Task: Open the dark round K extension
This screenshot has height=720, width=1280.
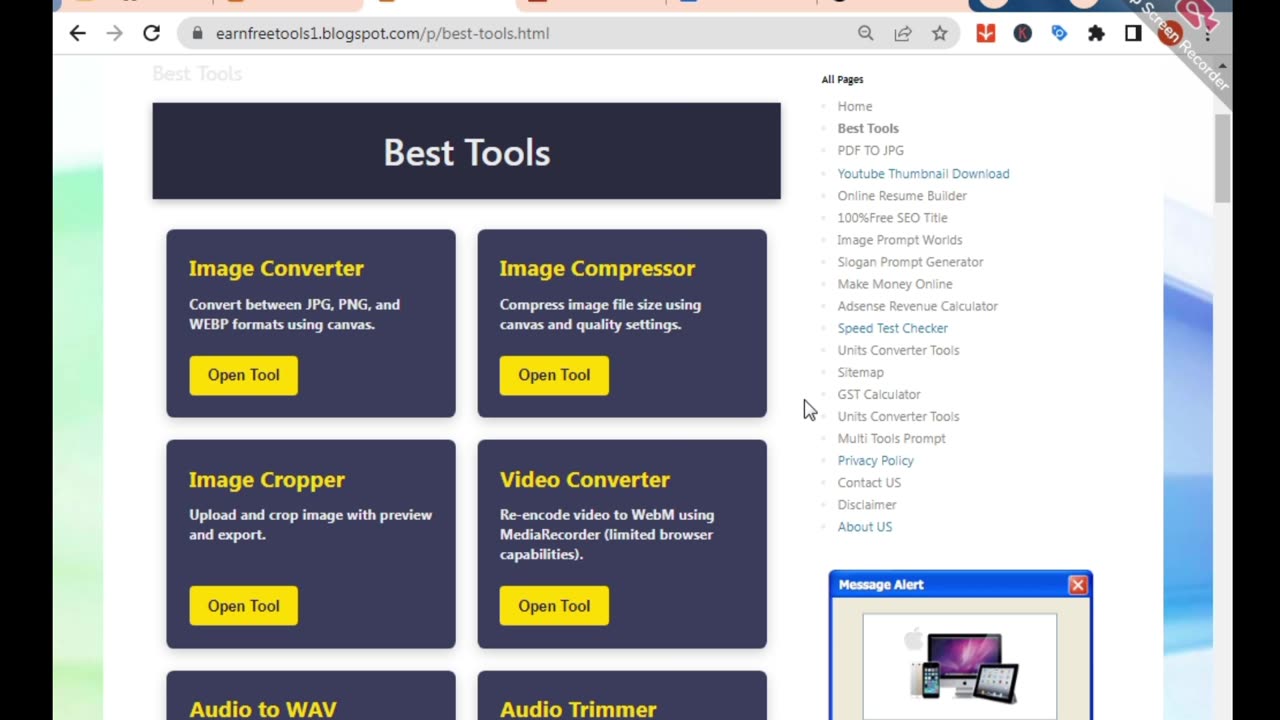Action: (1022, 33)
